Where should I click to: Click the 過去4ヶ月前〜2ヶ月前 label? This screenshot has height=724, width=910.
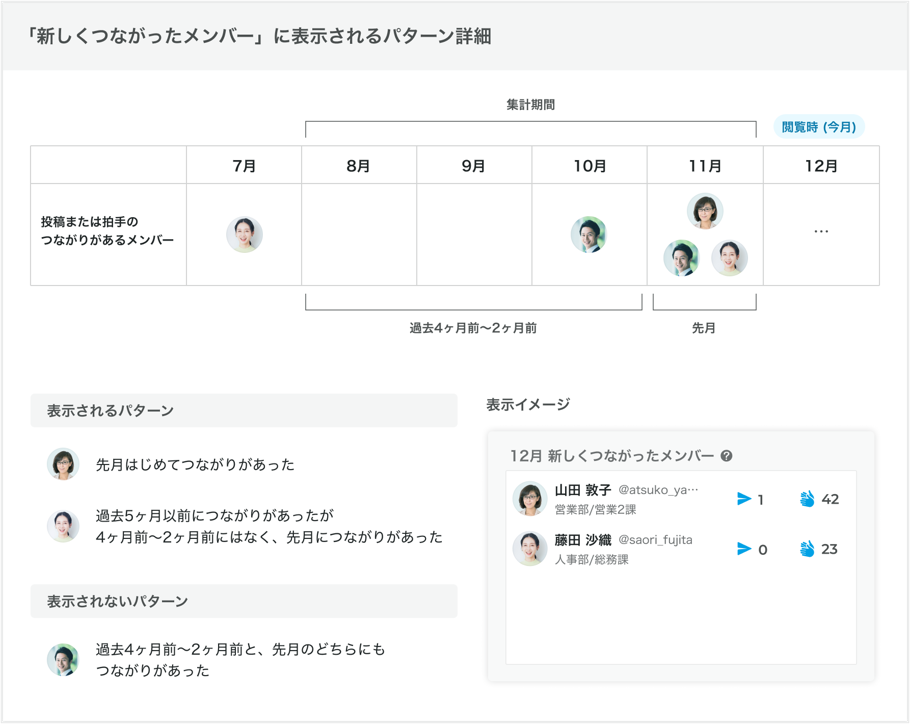pyautogui.click(x=473, y=328)
